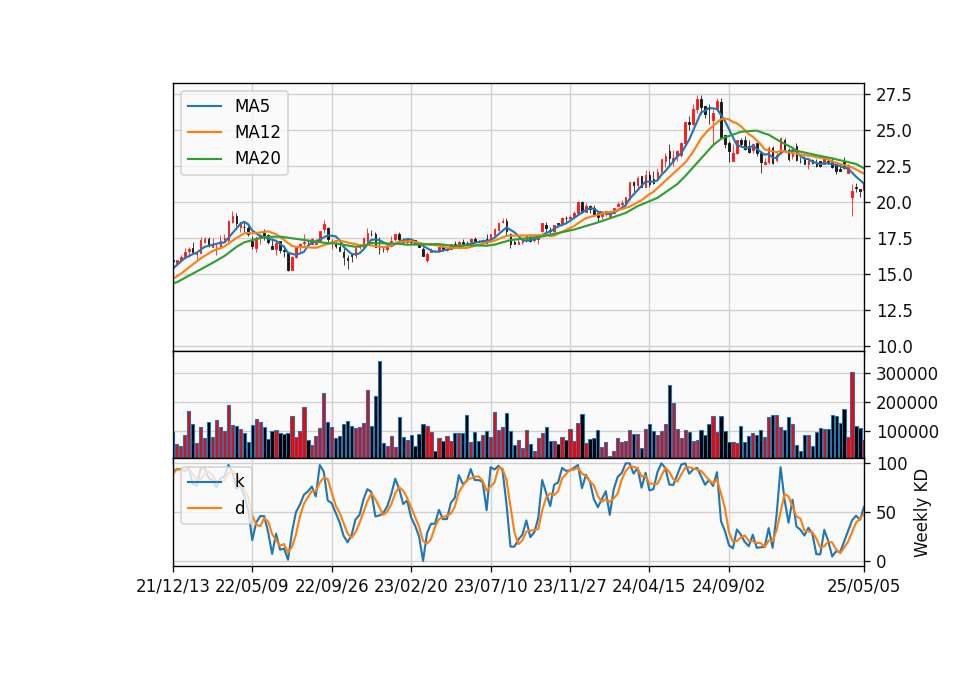Image resolution: width=960 pixels, height=690 pixels.
Task: Click the 0 label on KD axis
Action: (x=880, y=561)
